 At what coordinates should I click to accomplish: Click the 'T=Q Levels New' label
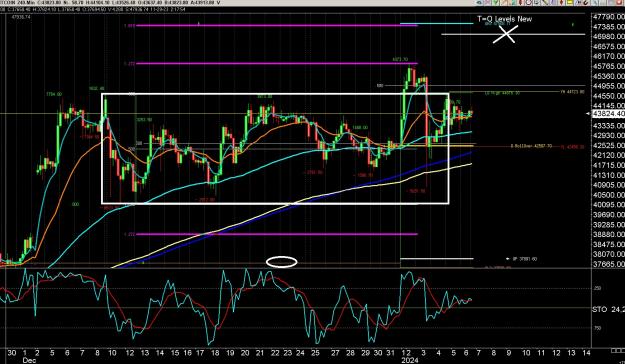coord(505,19)
